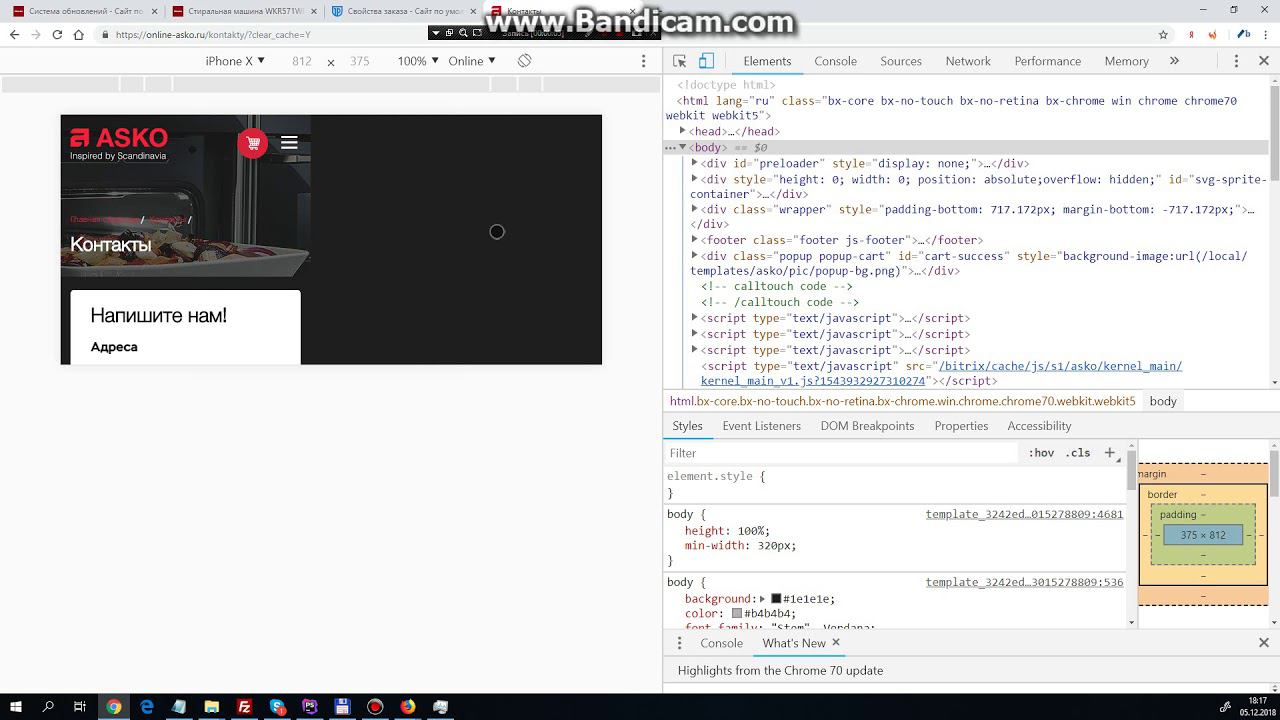This screenshot has width=1280, height=720.
Task: Expand the div.wrapper node
Action: pos(695,209)
